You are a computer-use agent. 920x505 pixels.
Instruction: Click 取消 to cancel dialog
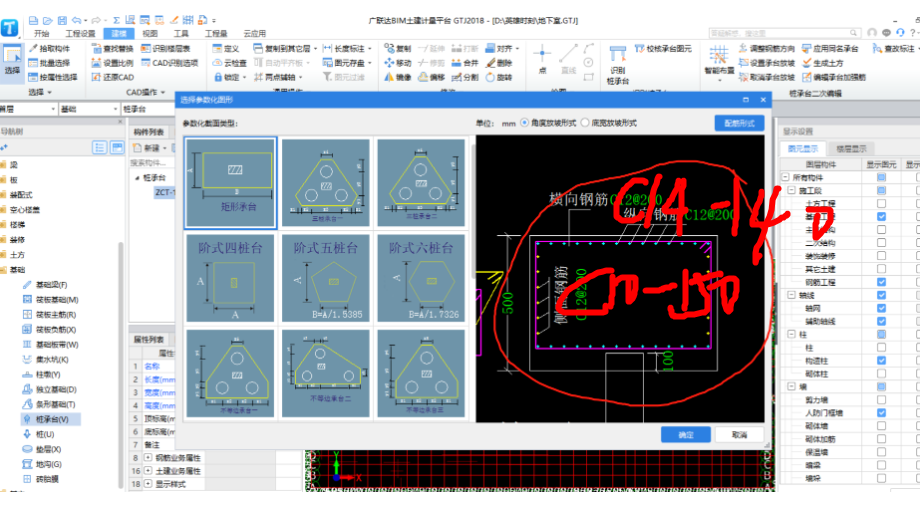tap(739, 435)
